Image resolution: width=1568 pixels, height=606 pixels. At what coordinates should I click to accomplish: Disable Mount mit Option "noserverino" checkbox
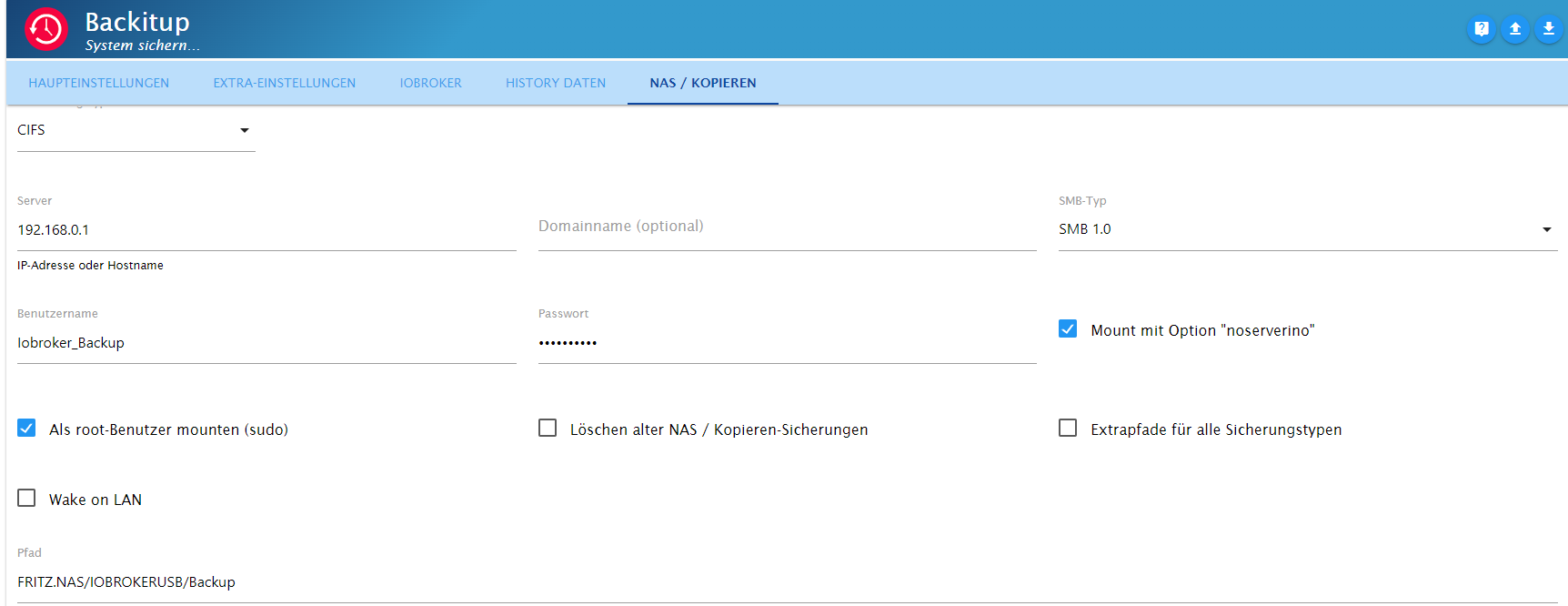(x=1068, y=329)
